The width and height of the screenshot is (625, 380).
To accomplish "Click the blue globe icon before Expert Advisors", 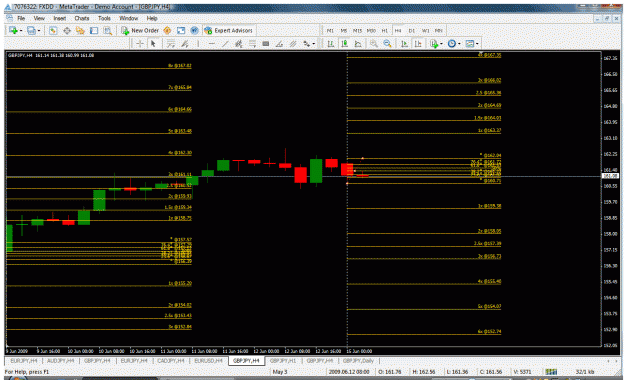I will (x=194, y=30).
